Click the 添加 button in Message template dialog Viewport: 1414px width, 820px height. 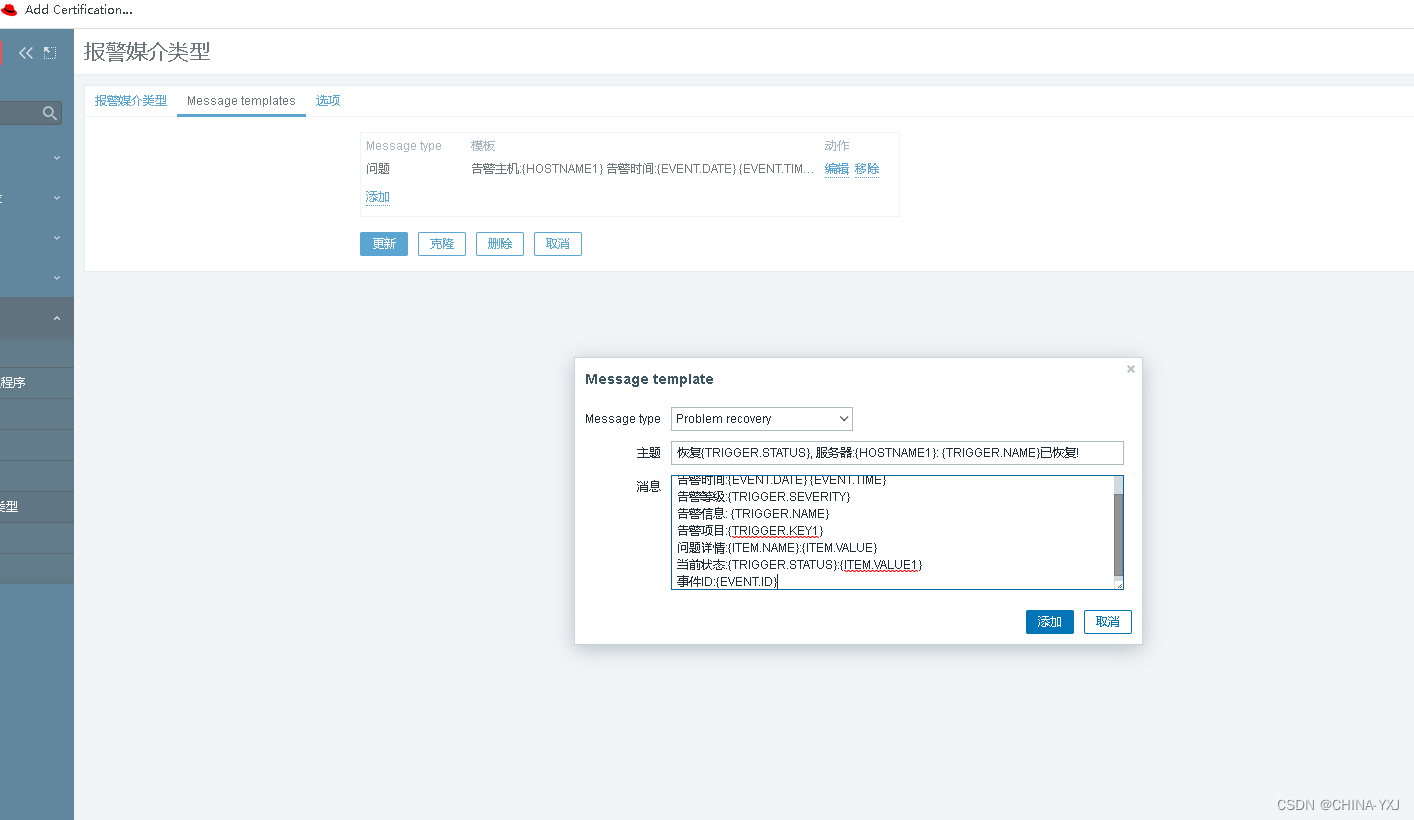(x=1050, y=622)
